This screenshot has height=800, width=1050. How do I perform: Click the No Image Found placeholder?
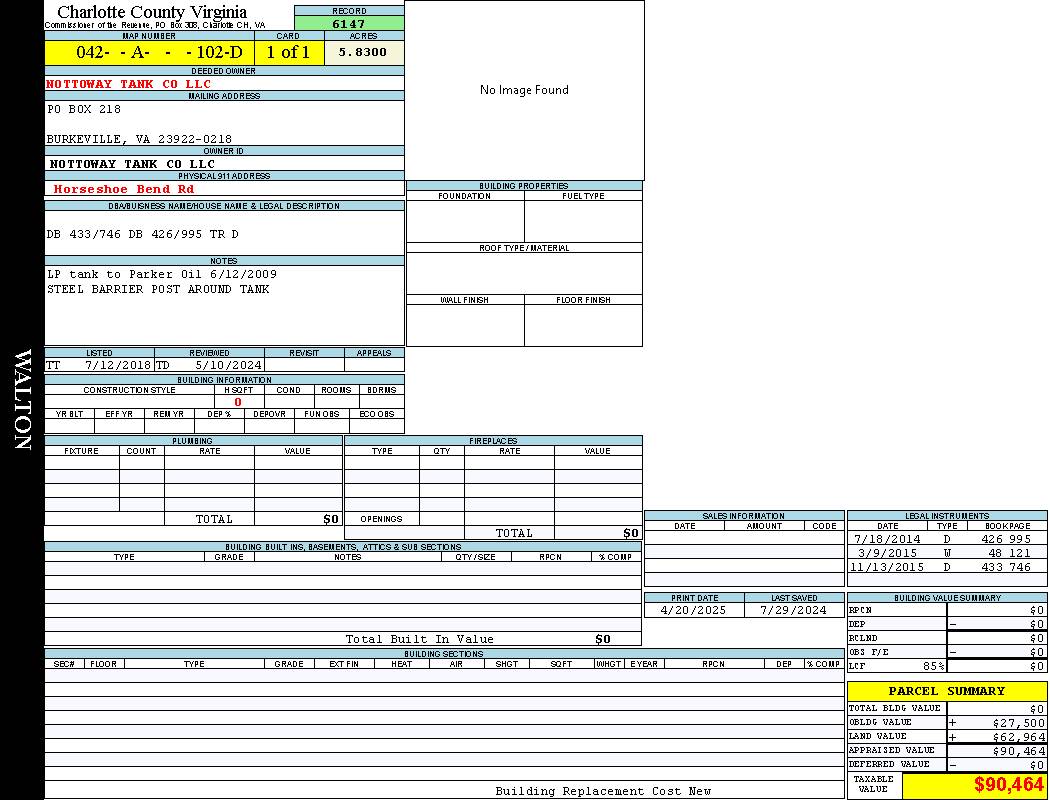524,90
